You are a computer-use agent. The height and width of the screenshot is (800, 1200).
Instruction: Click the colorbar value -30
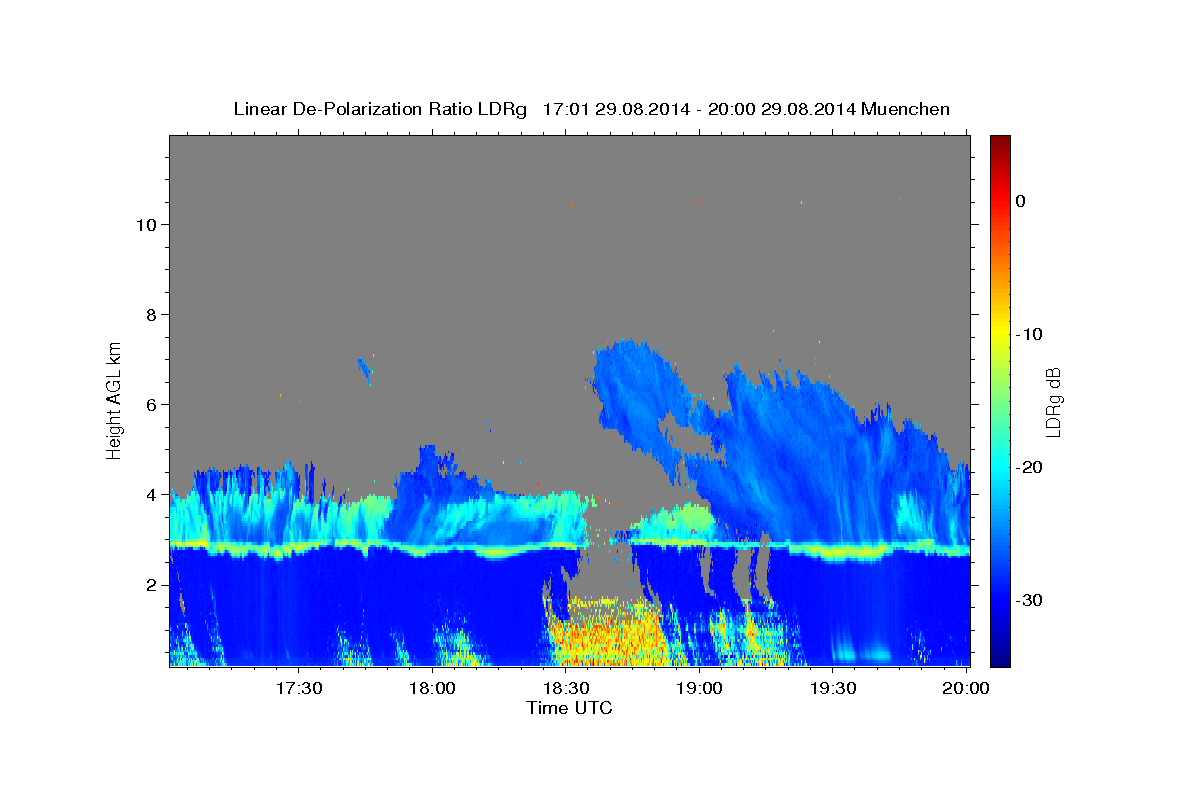pyautogui.click(x=1028, y=600)
